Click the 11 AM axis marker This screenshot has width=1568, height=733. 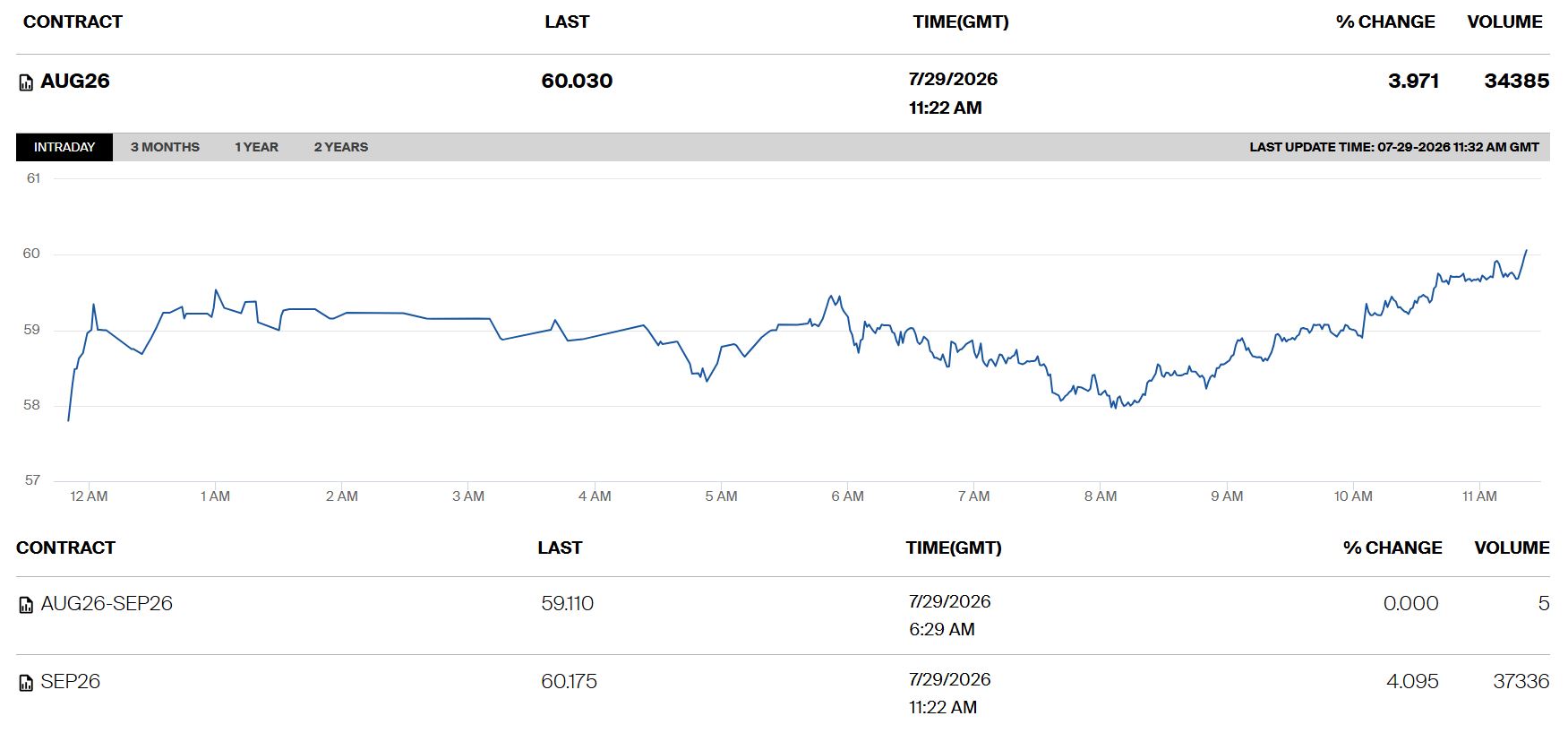pyautogui.click(x=1479, y=496)
